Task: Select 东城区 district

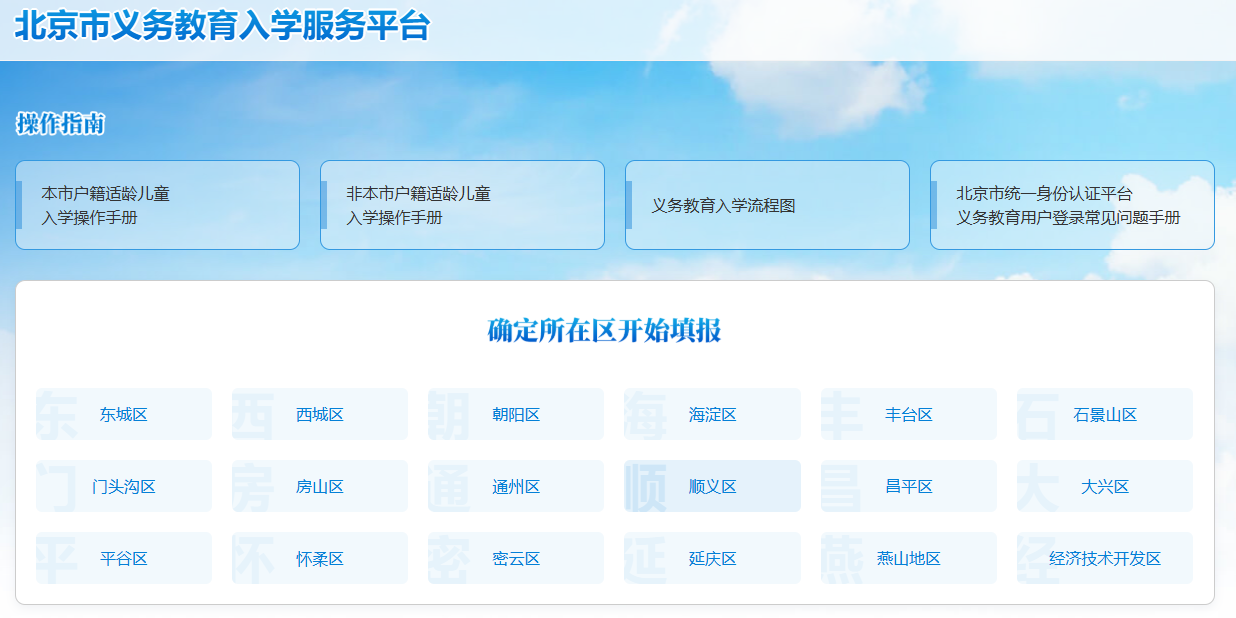Action: (x=124, y=414)
